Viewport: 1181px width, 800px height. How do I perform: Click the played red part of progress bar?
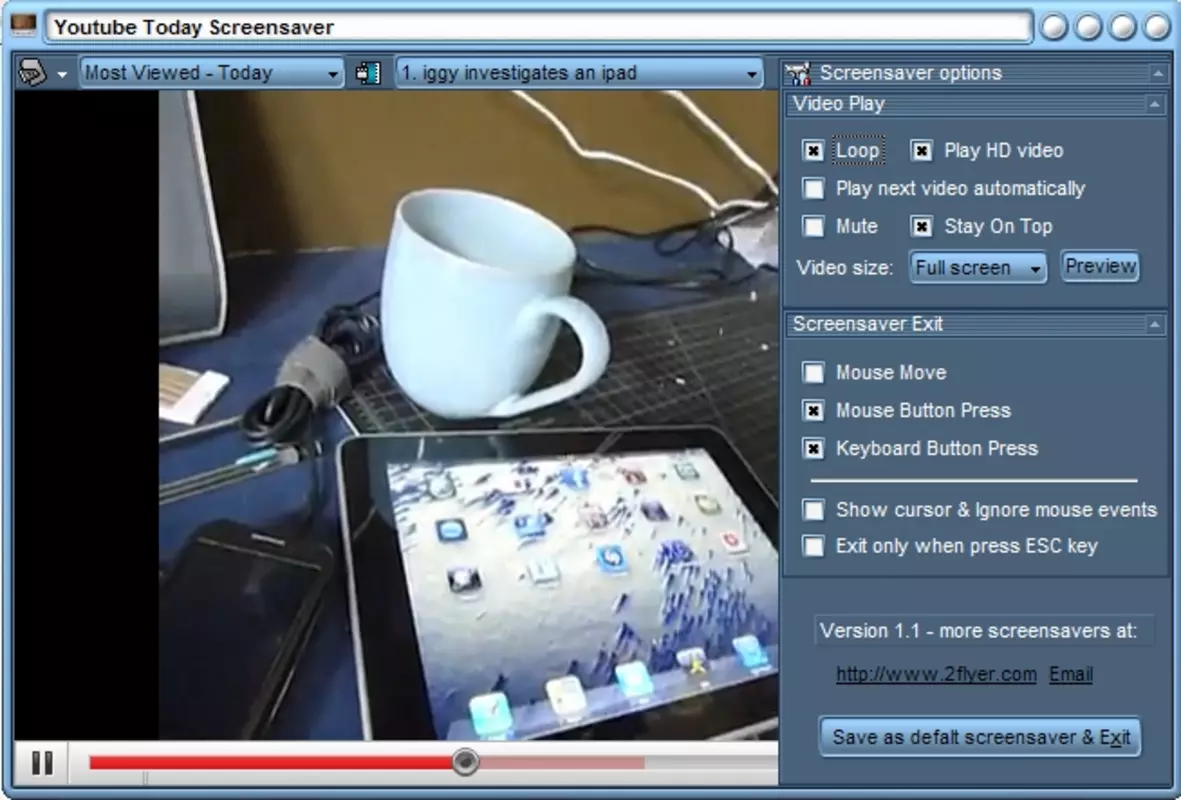(x=271, y=763)
